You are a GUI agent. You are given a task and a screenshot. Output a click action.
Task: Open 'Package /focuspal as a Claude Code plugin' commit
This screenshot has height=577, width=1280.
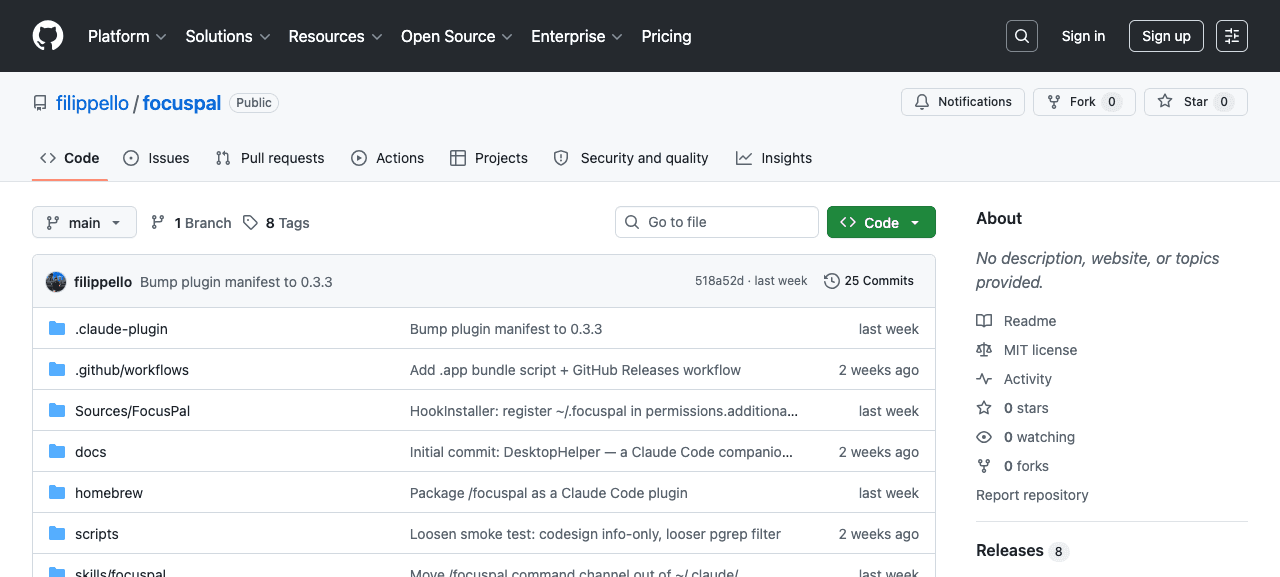[549, 493]
